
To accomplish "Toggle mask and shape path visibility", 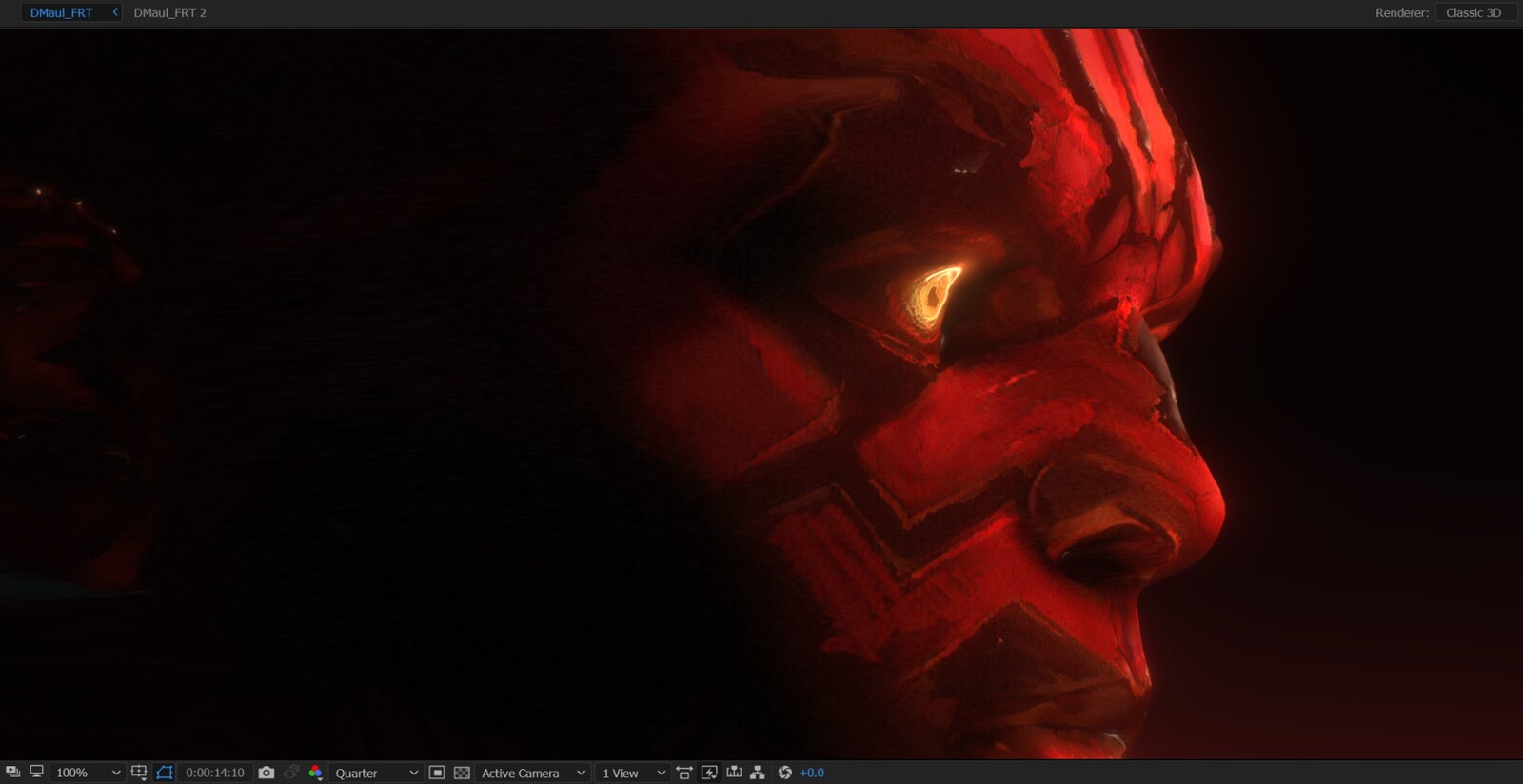I will pyautogui.click(x=165, y=772).
